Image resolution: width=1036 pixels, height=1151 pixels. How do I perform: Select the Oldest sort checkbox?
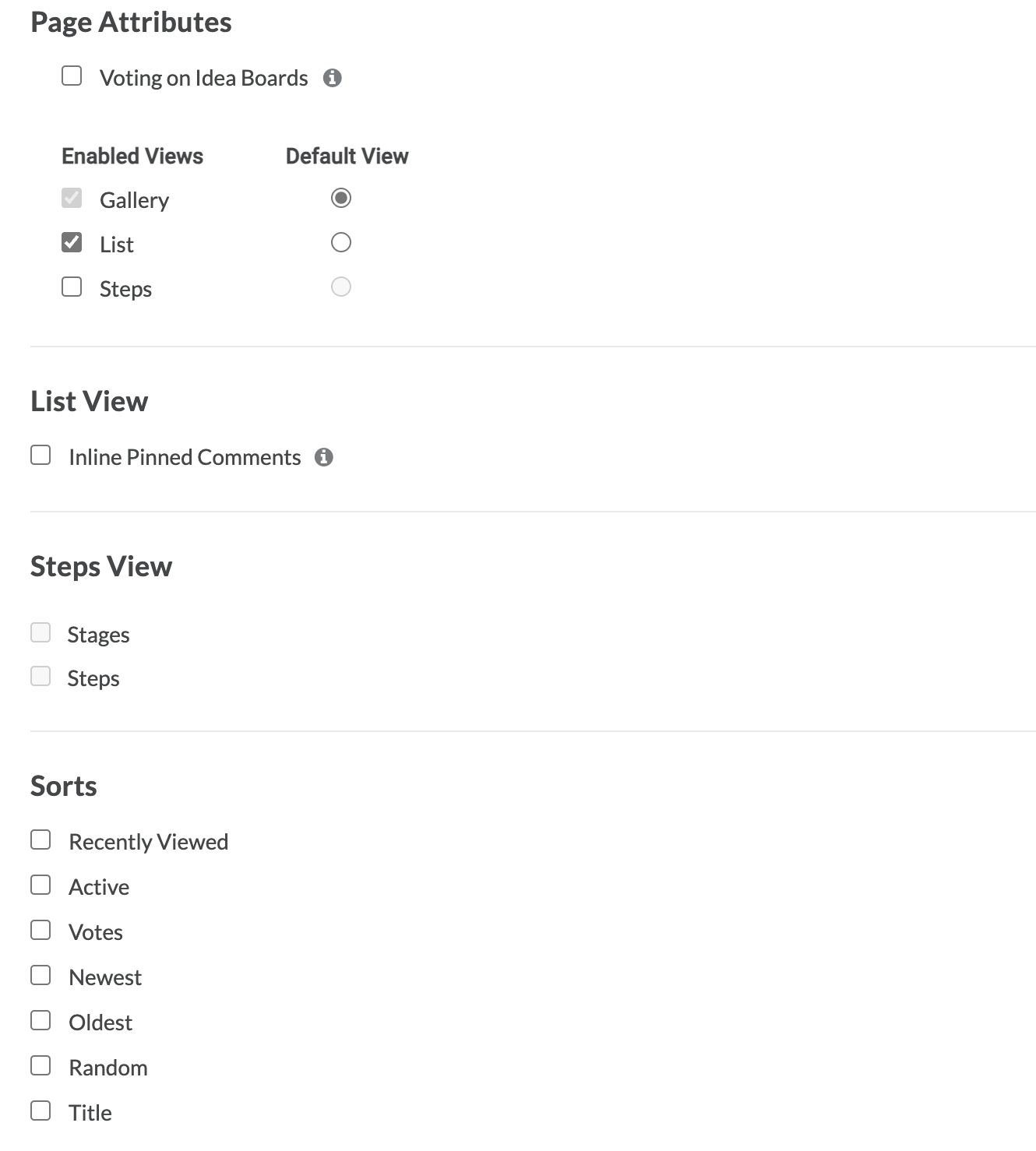click(x=41, y=1020)
